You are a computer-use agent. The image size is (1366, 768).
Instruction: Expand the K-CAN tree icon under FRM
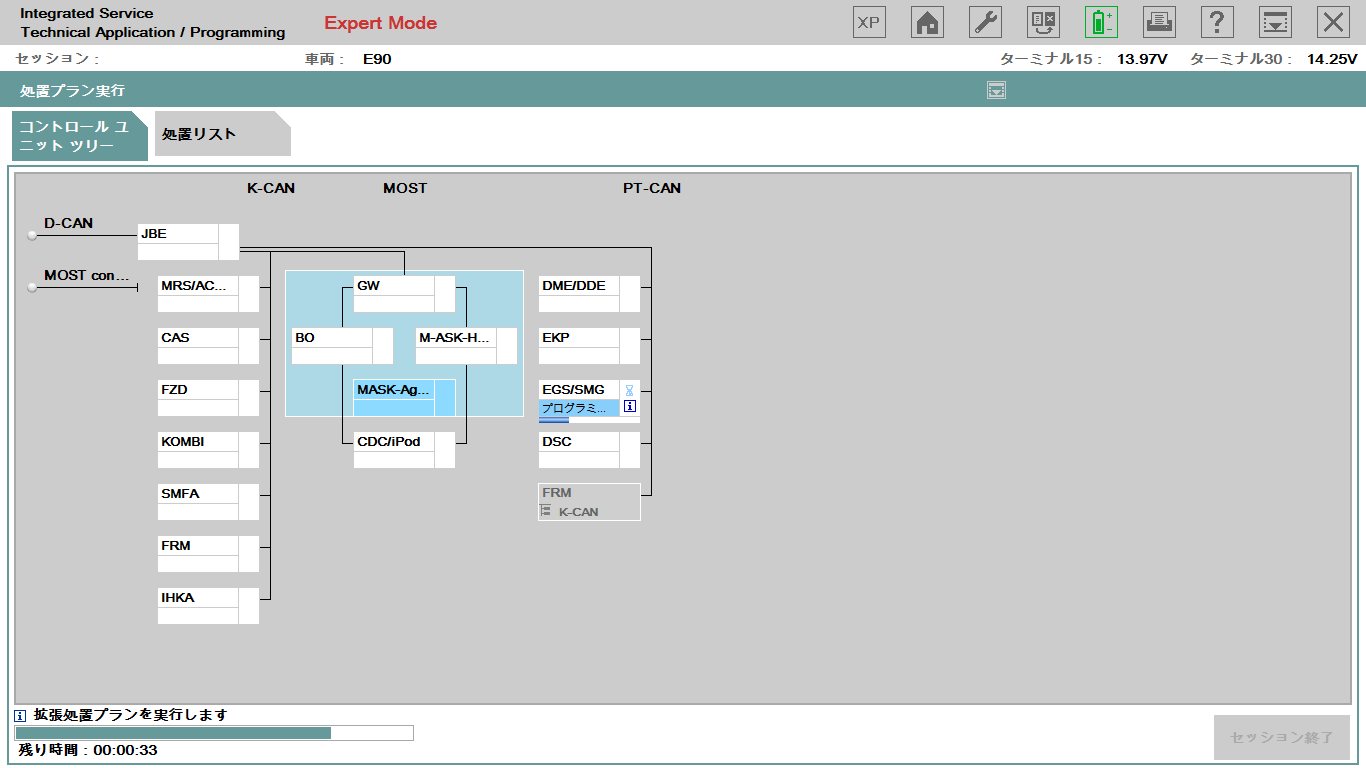click(x=545, y=511)
